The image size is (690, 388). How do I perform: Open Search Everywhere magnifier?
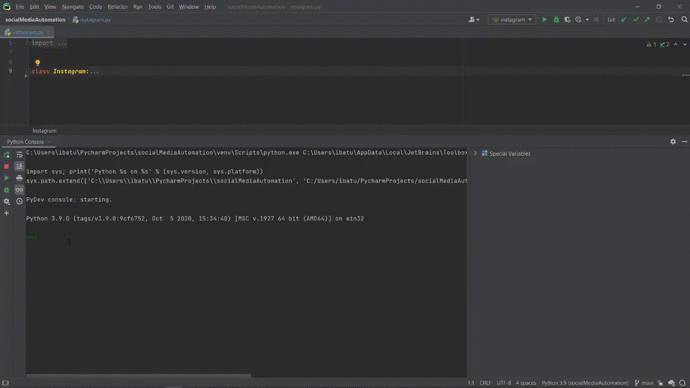click(x=684, y=19)
